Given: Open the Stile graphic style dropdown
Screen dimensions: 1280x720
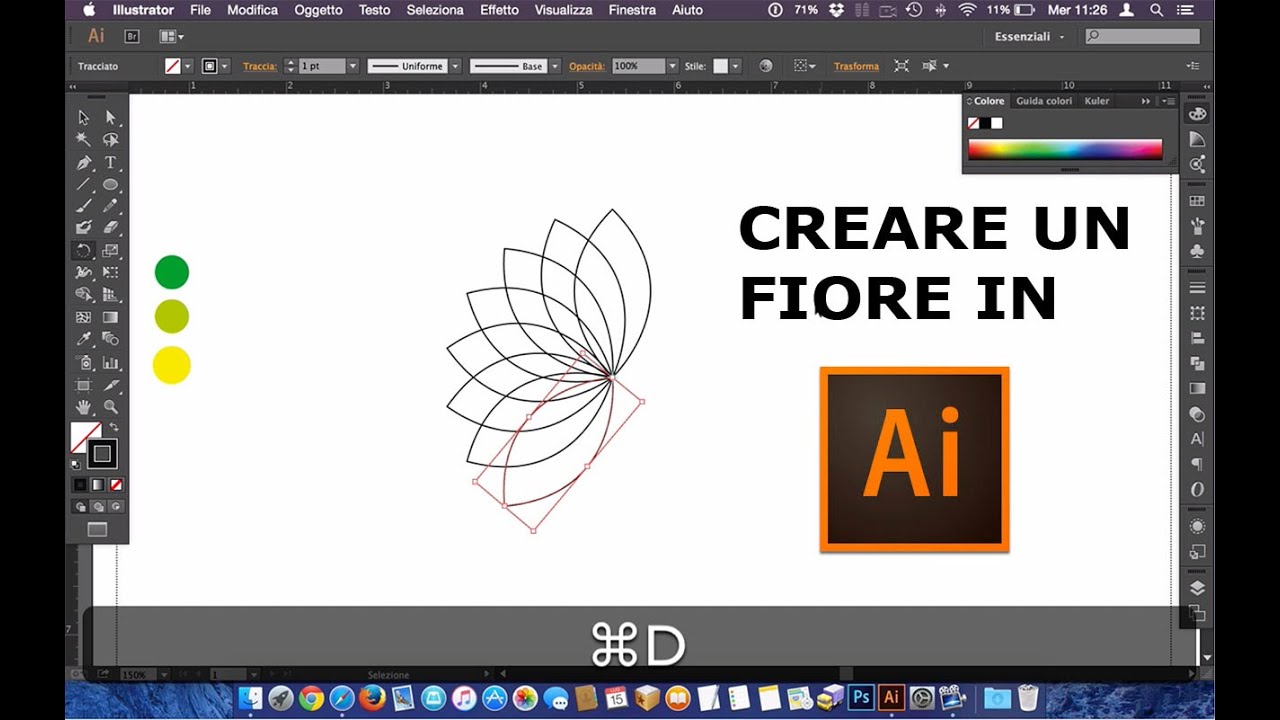Looking at the screenshot, I should pyautogui.click(x=735, y=66).
